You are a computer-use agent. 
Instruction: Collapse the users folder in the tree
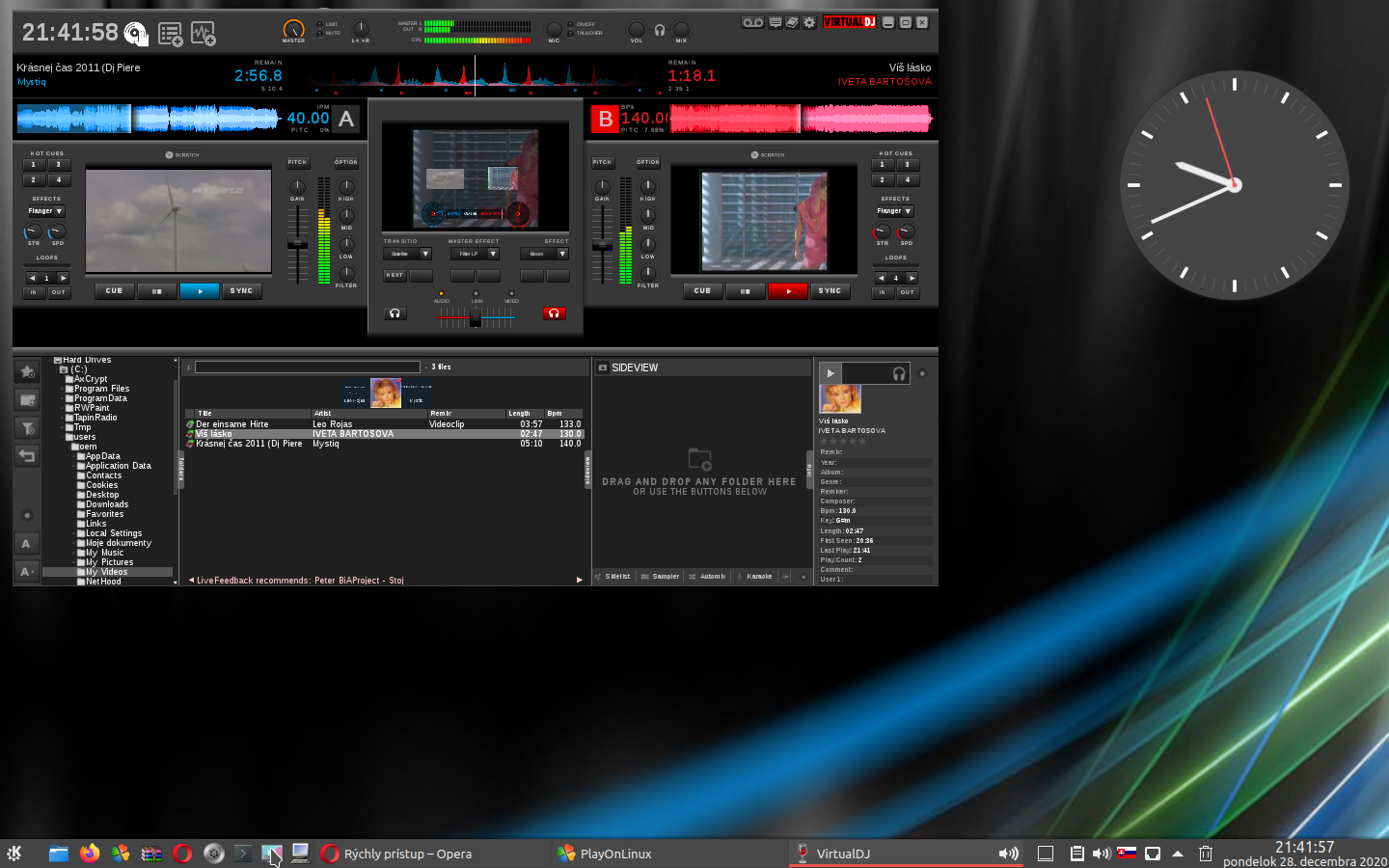(62, 437)
